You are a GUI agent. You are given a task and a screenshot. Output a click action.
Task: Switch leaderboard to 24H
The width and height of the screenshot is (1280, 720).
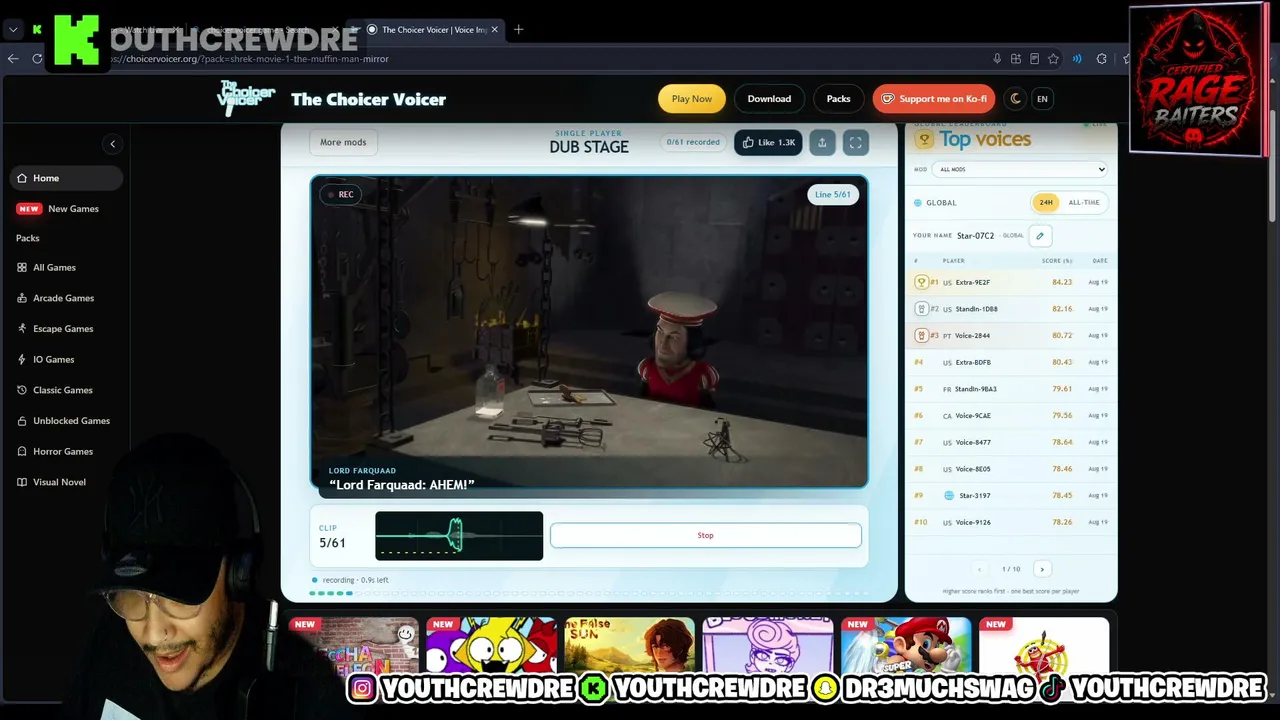point(1046,203)
